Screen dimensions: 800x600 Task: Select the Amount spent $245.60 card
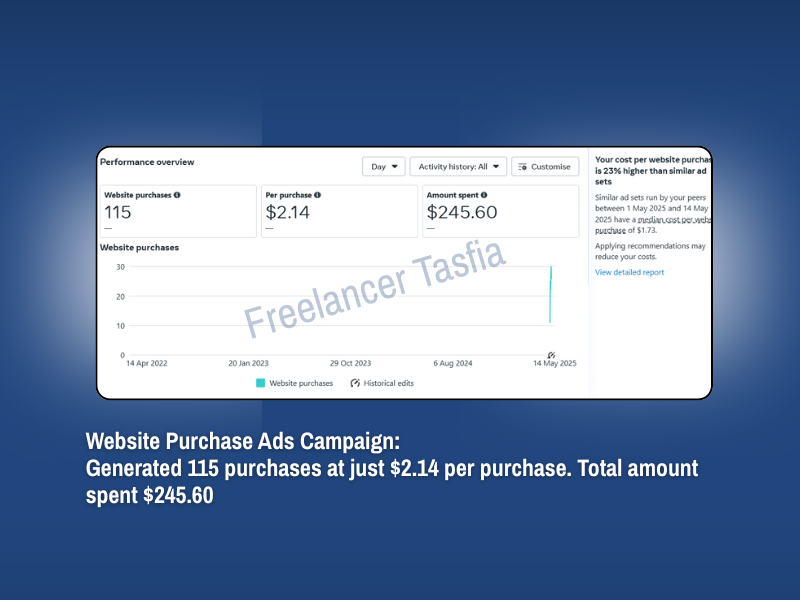click(499, 211)
